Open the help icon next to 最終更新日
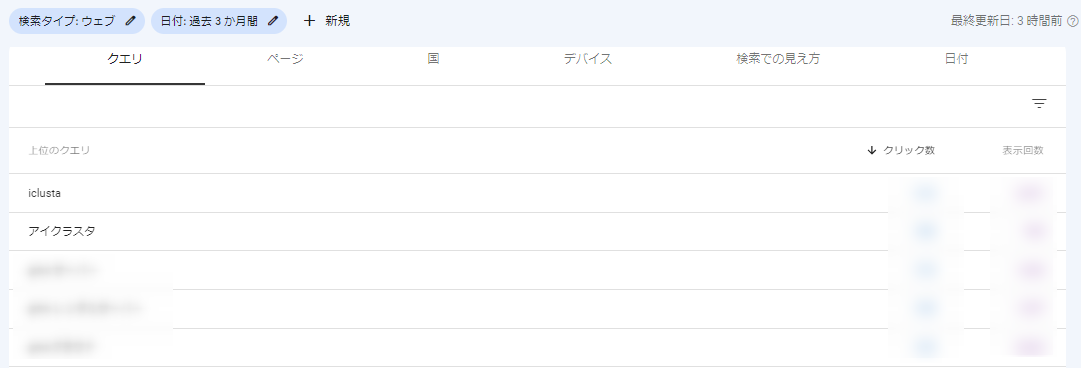The height and width of the screenshot is (368, 1081). tap(1073, 21)
